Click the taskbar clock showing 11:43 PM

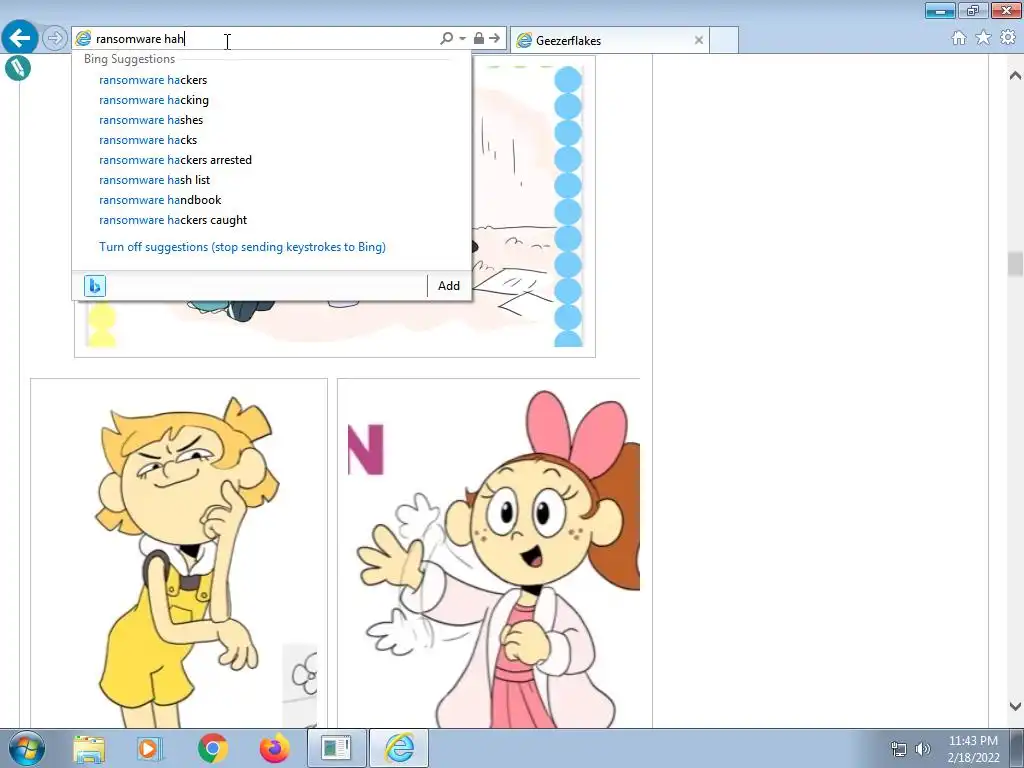pos(973,749)
